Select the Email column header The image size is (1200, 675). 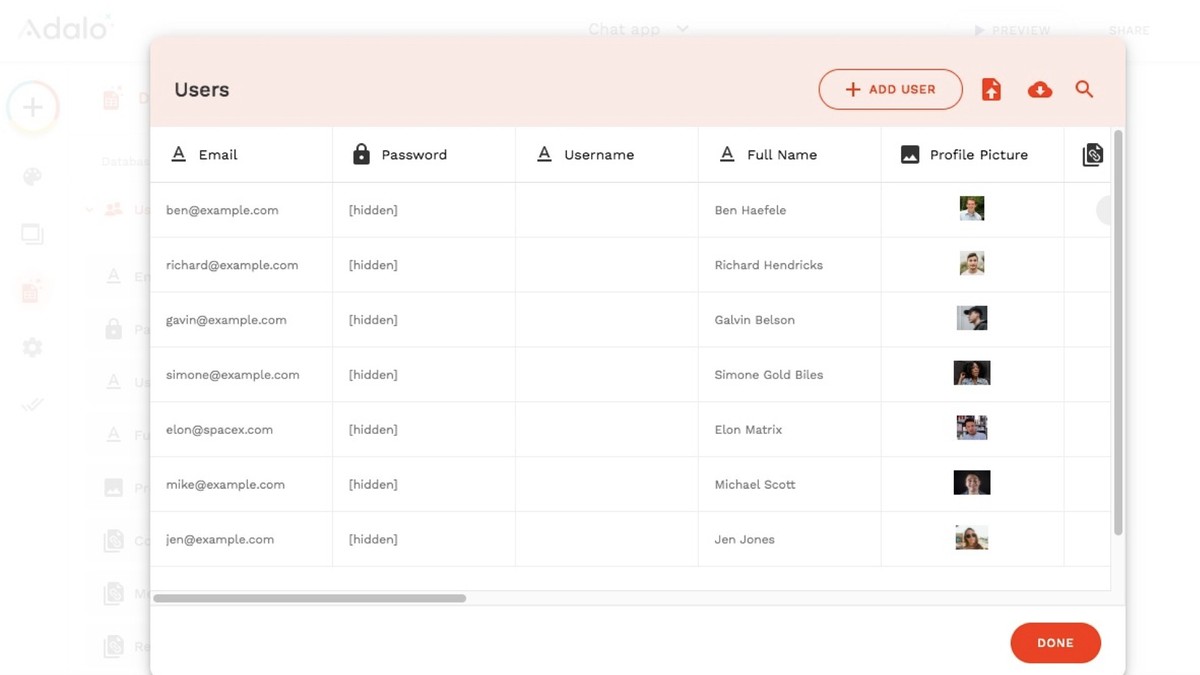(x=218, y=155)
